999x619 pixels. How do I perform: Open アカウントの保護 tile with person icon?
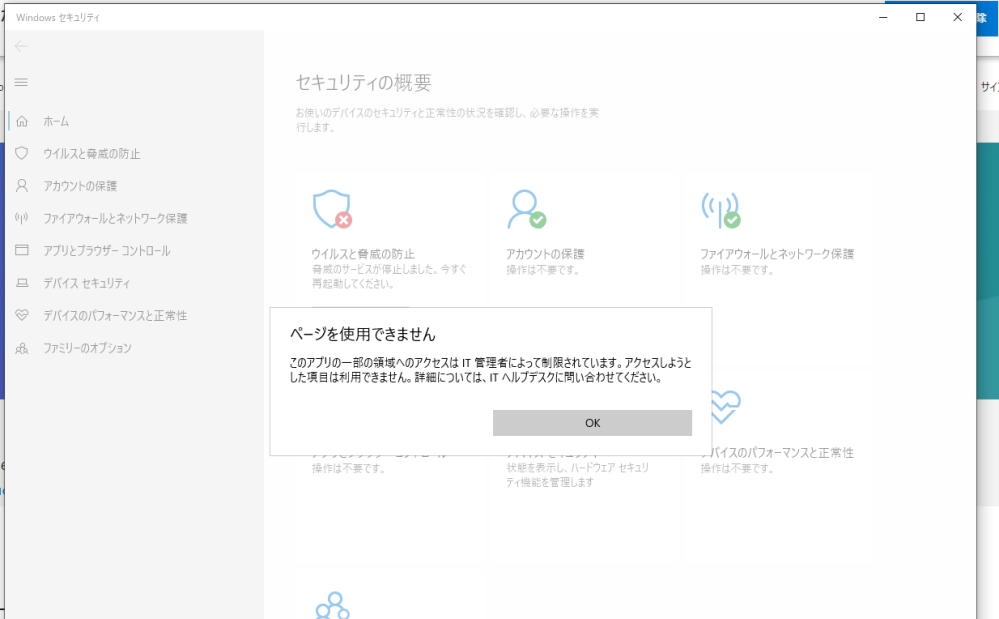click(526, 209)
